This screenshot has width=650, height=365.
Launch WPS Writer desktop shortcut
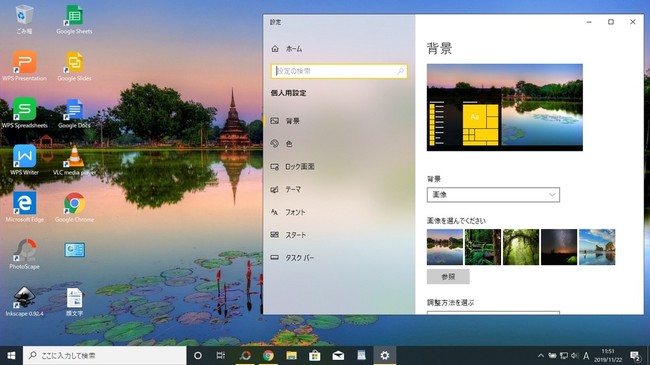pos(24,160)
